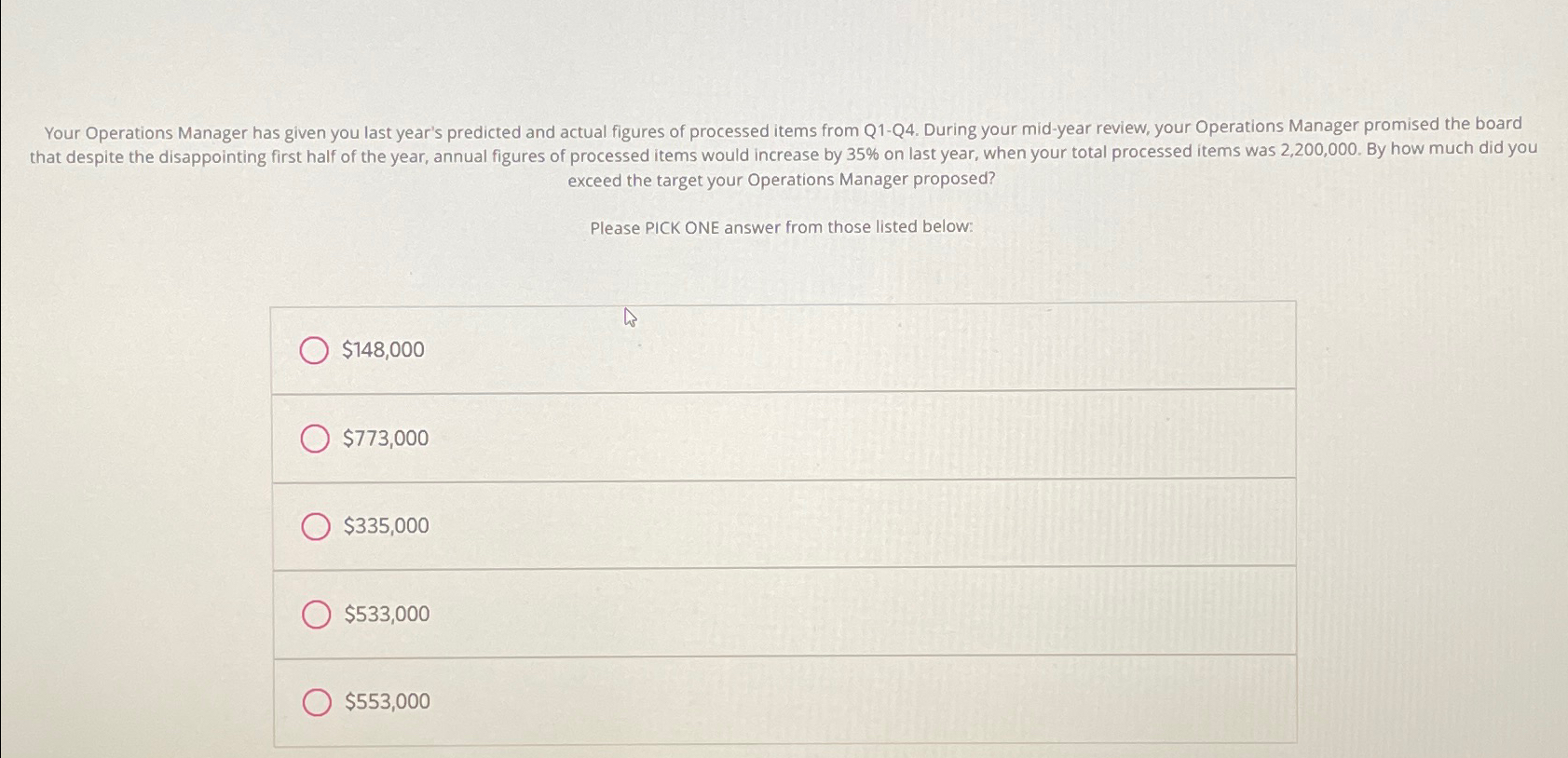Click the $533,000 answer label text

[388, 614]
